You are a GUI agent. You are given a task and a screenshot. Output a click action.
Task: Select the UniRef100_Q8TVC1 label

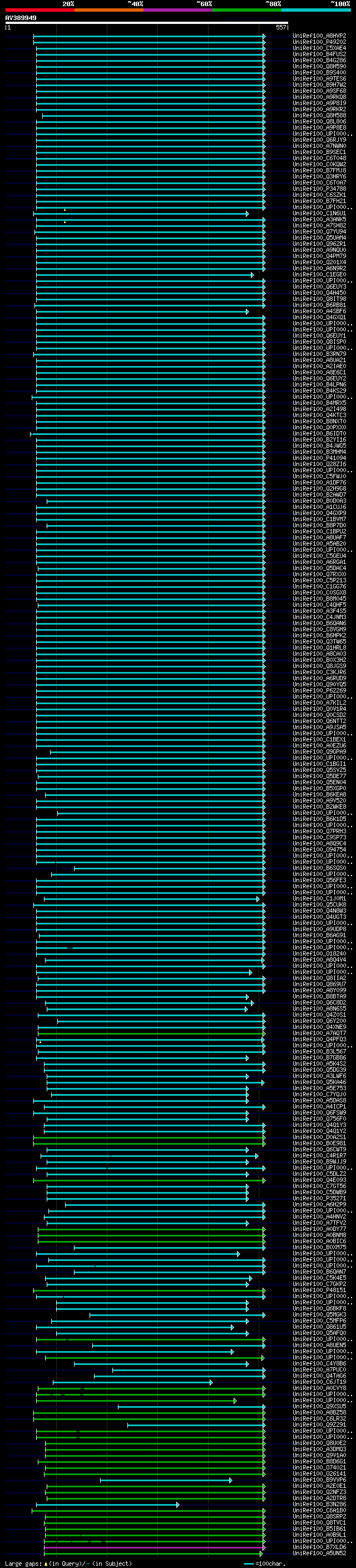click(x=319, y=1522)
